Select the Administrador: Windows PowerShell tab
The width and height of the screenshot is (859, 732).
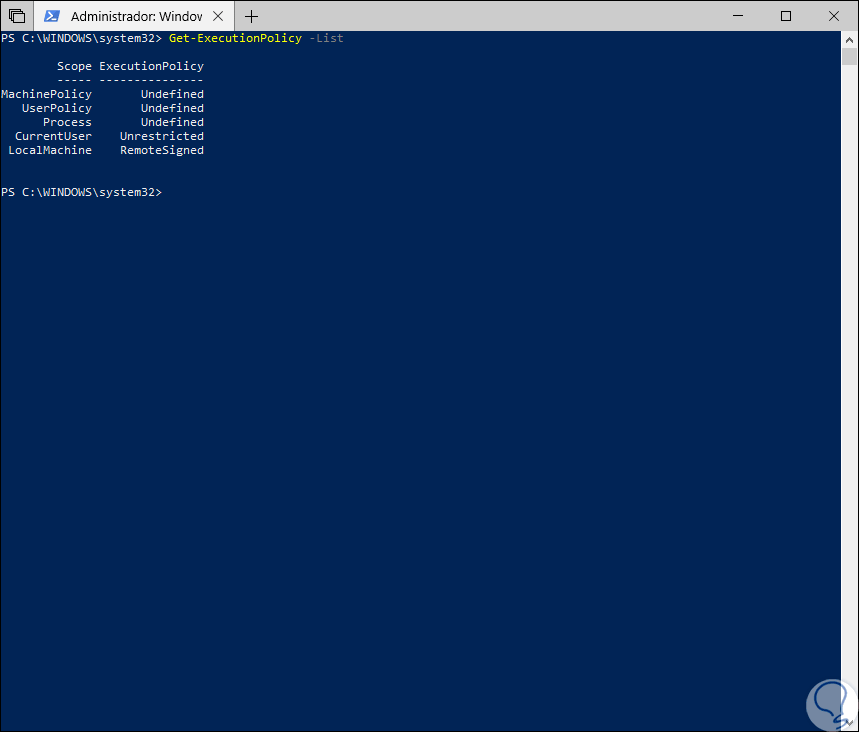pyautogui.click(x=134, y=16)
